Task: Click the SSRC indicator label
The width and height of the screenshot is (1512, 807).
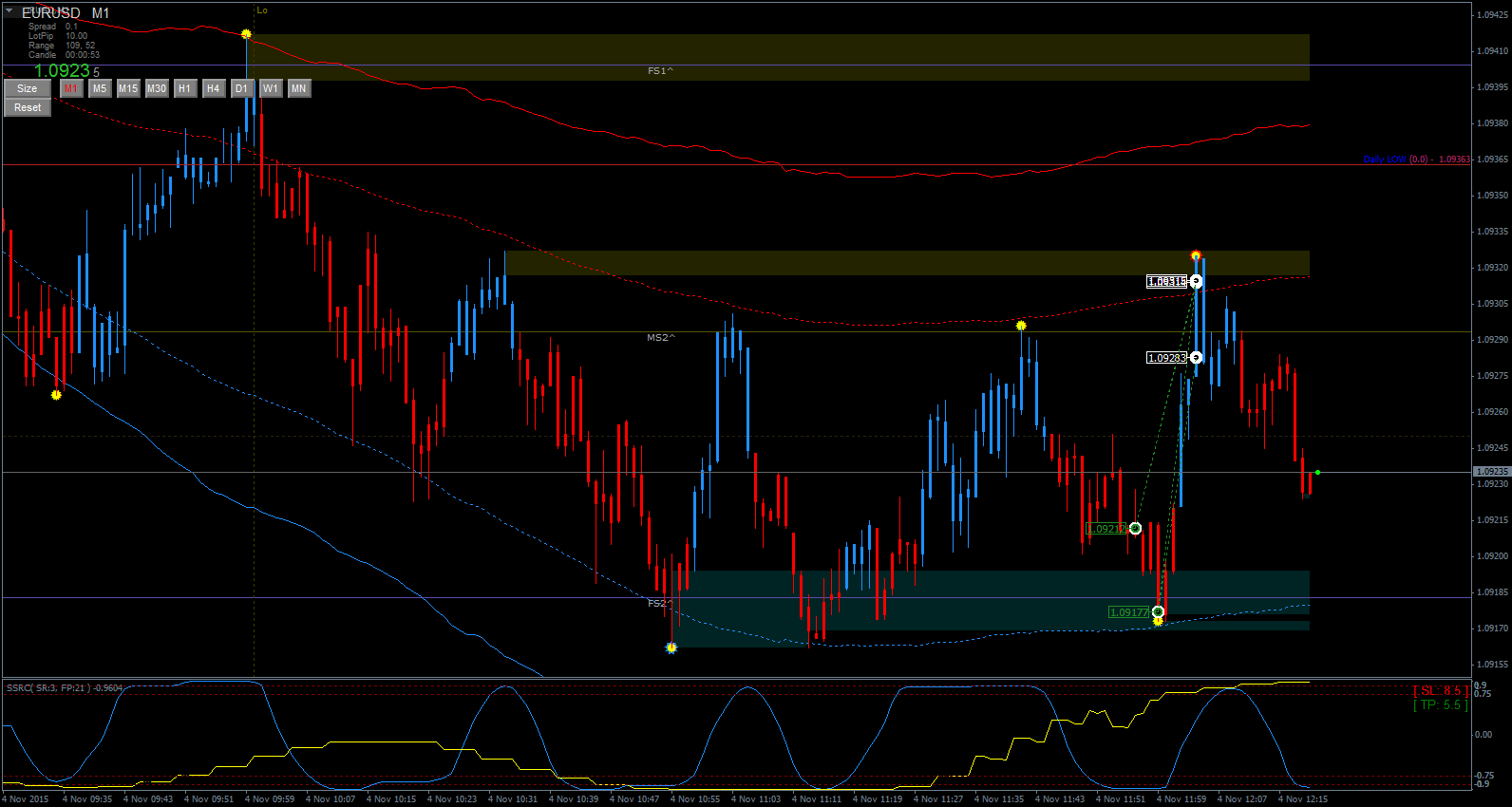Action: coord(65,687)
